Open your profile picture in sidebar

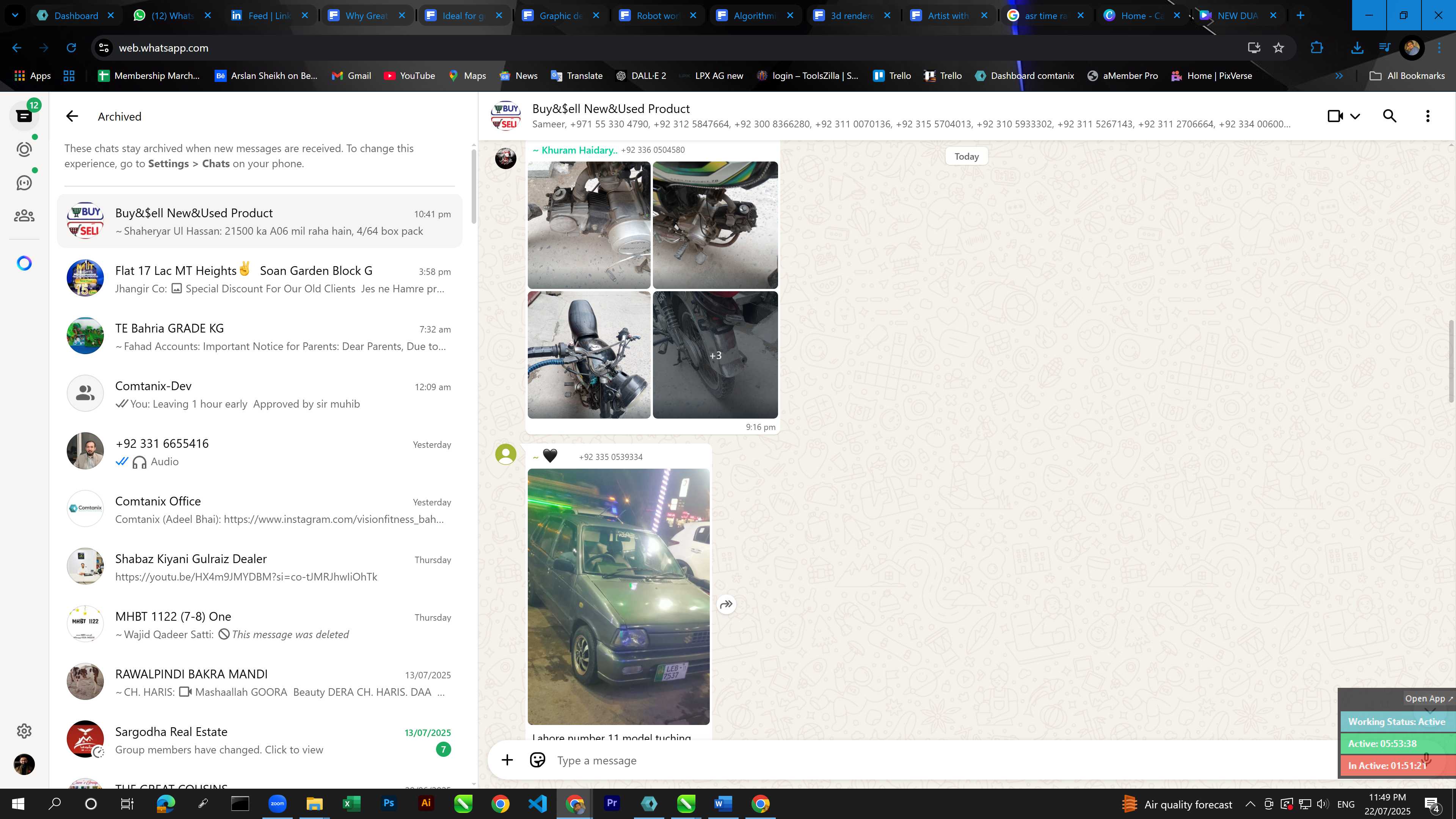click(x=24, y=764)
